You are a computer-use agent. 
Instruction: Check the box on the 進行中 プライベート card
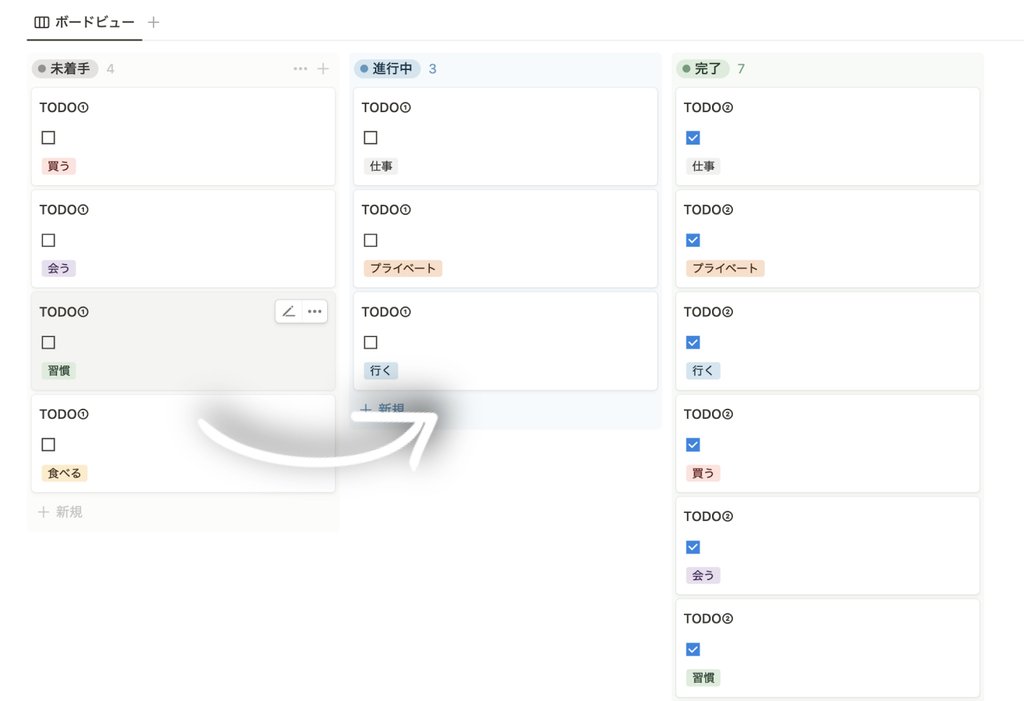(370, 240)
